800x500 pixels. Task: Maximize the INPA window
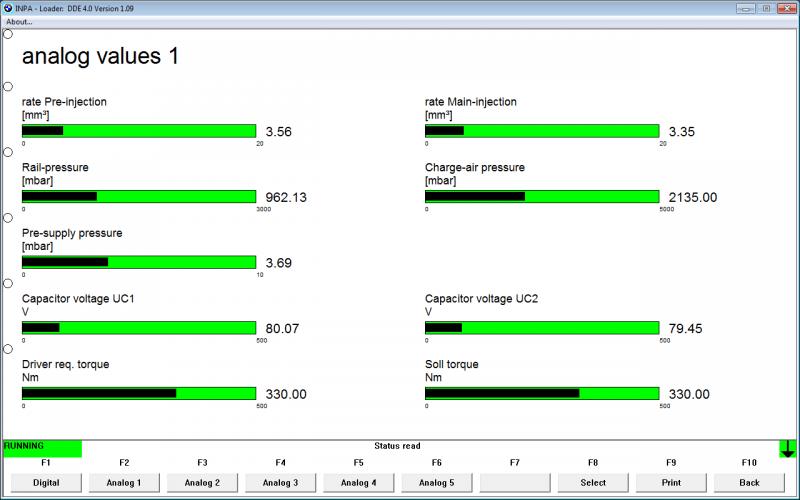click(x=766, y=7)
